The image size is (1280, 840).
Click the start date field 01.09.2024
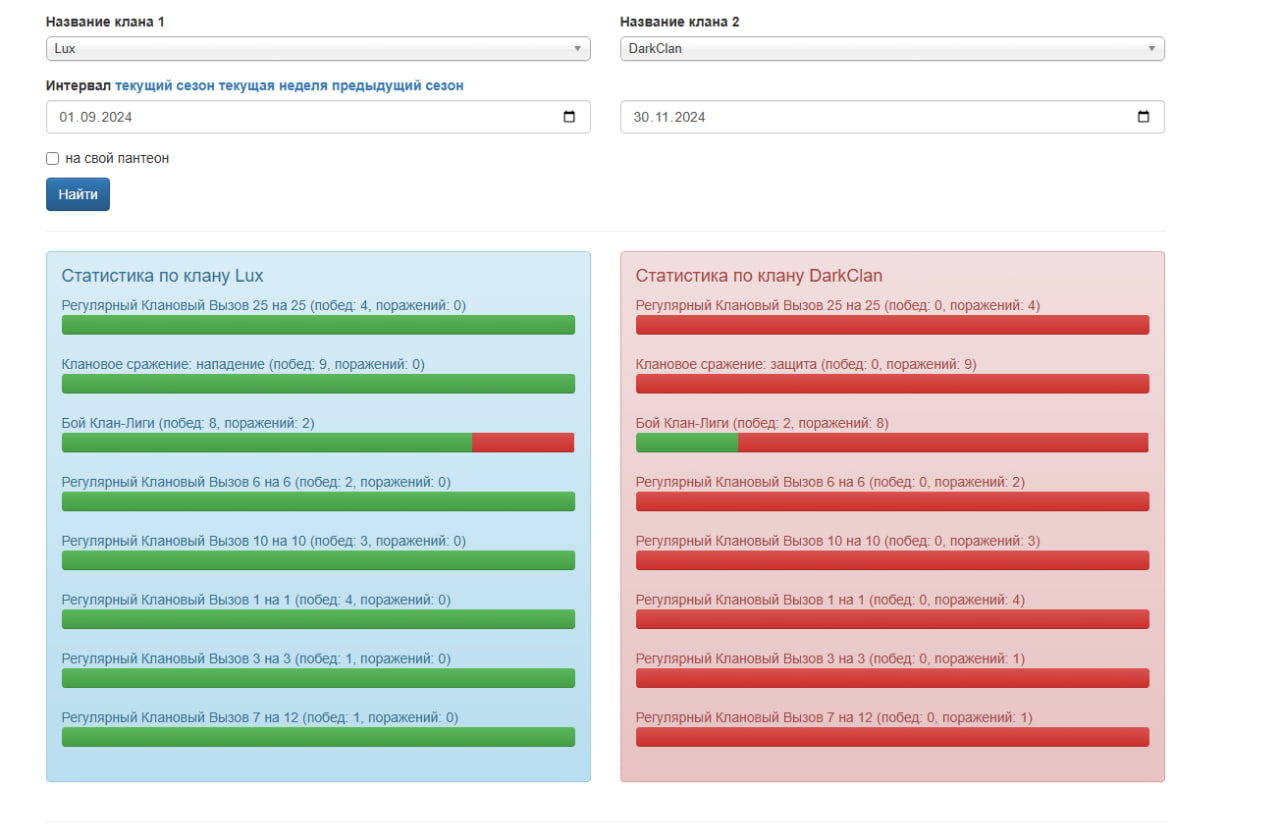coord(300,117)
